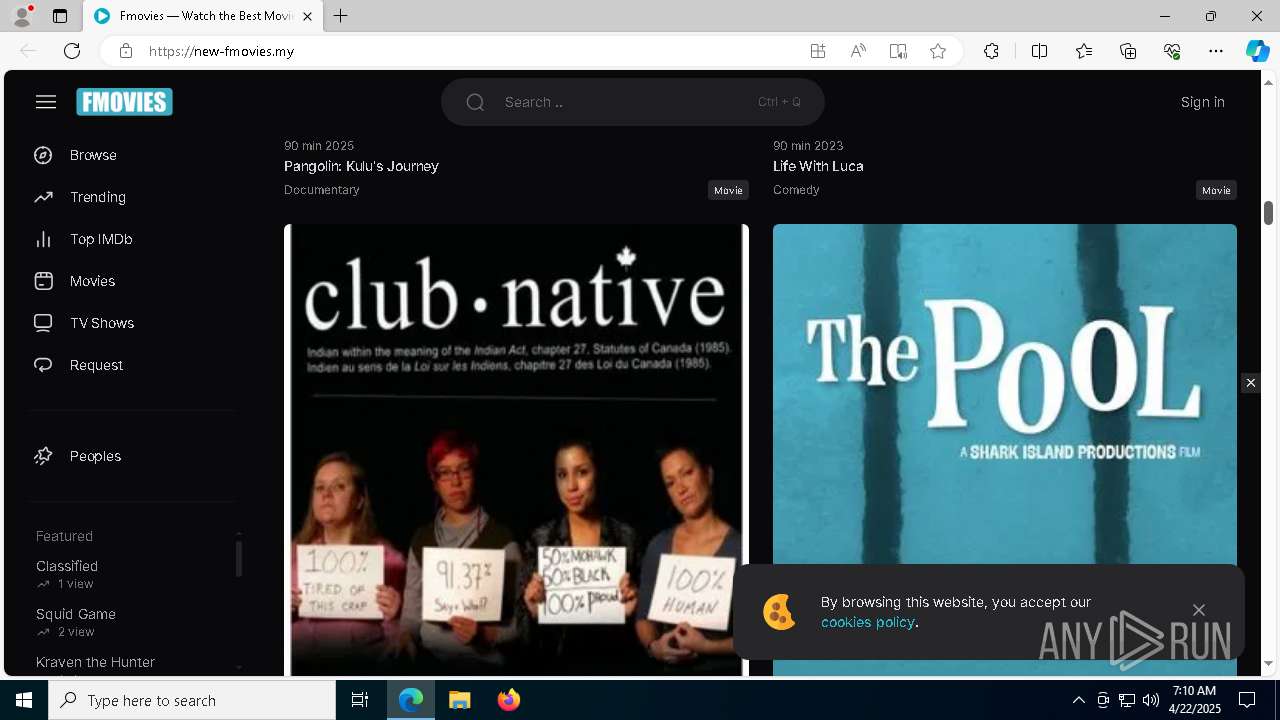This screenshot has height=720, width=1280.
Task: Open the Favorites list icon
Action: (1084, 51)
